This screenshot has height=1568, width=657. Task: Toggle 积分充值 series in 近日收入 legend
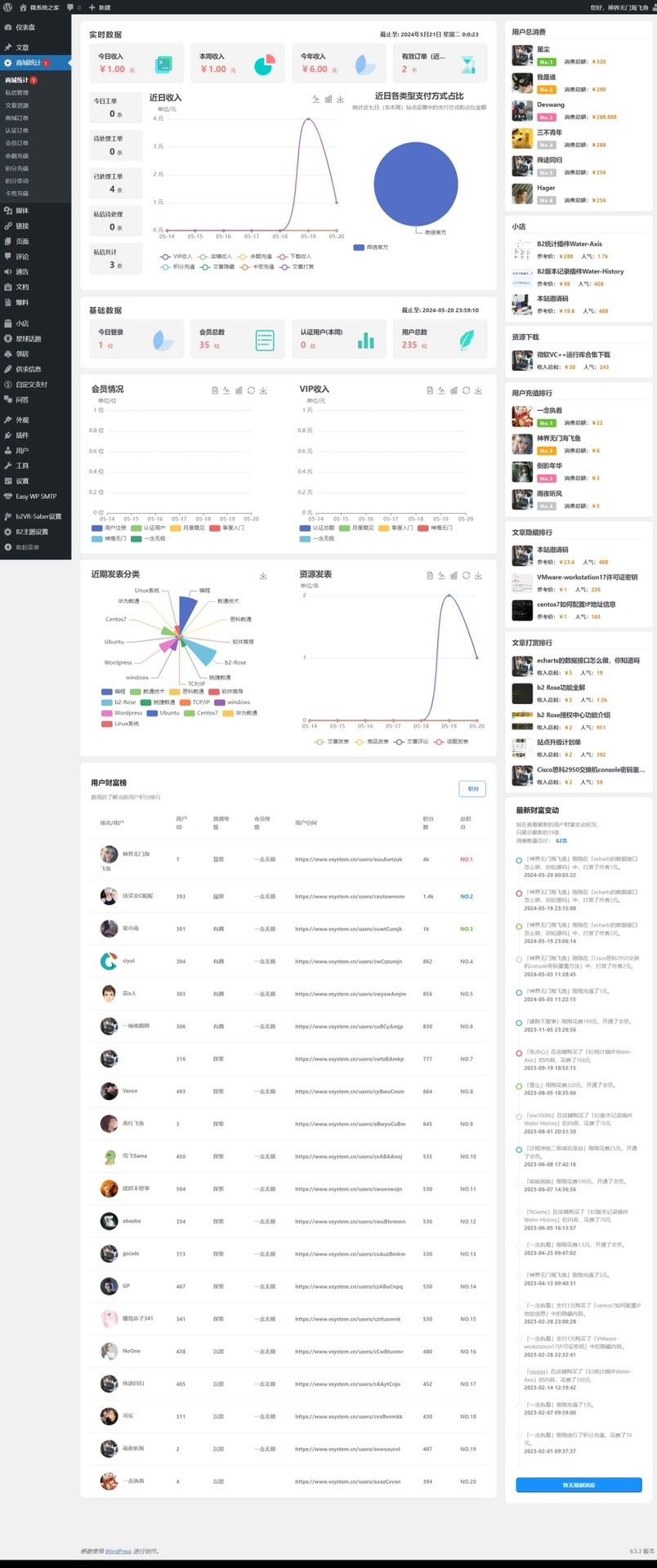(x=177, y=267)
